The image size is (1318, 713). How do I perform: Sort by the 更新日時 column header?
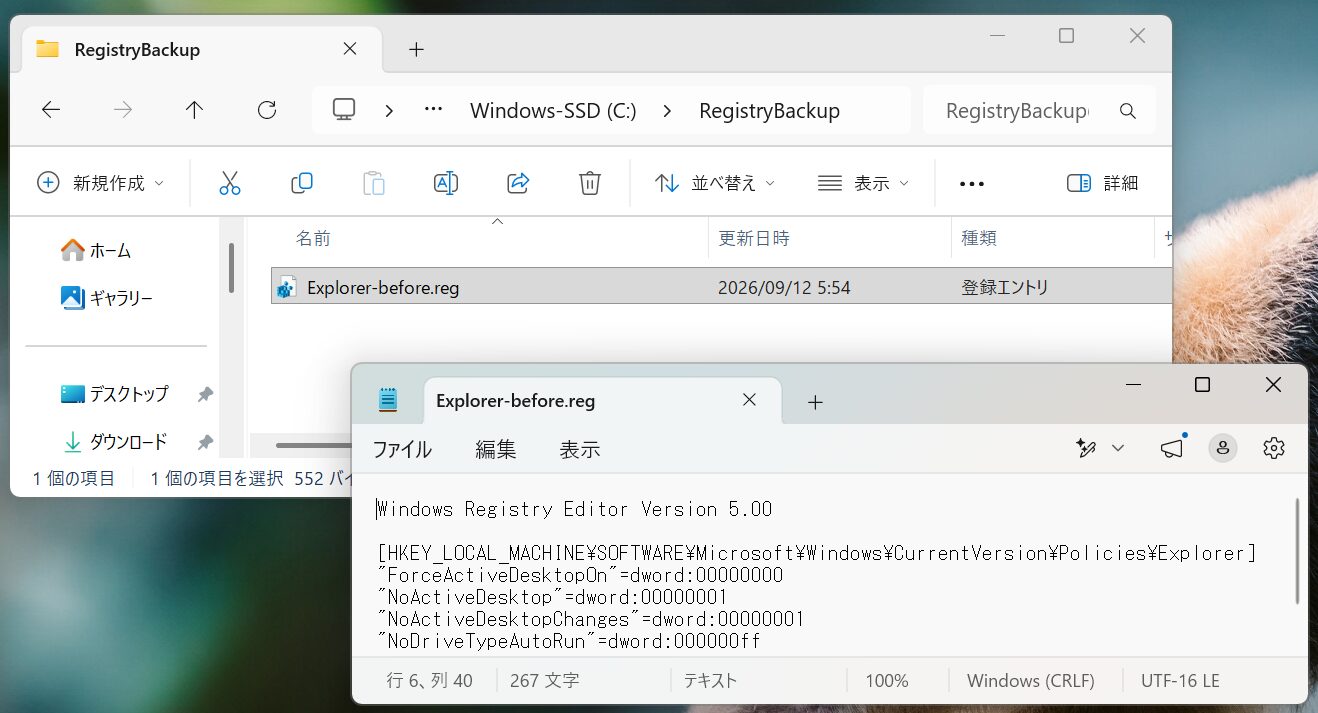pyautogui.click(x=754, y=238)
